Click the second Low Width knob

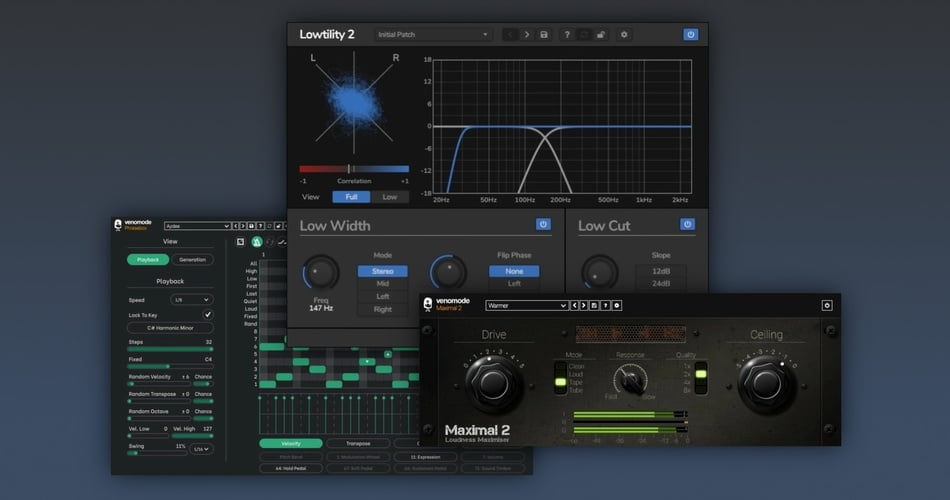point(448,273)
